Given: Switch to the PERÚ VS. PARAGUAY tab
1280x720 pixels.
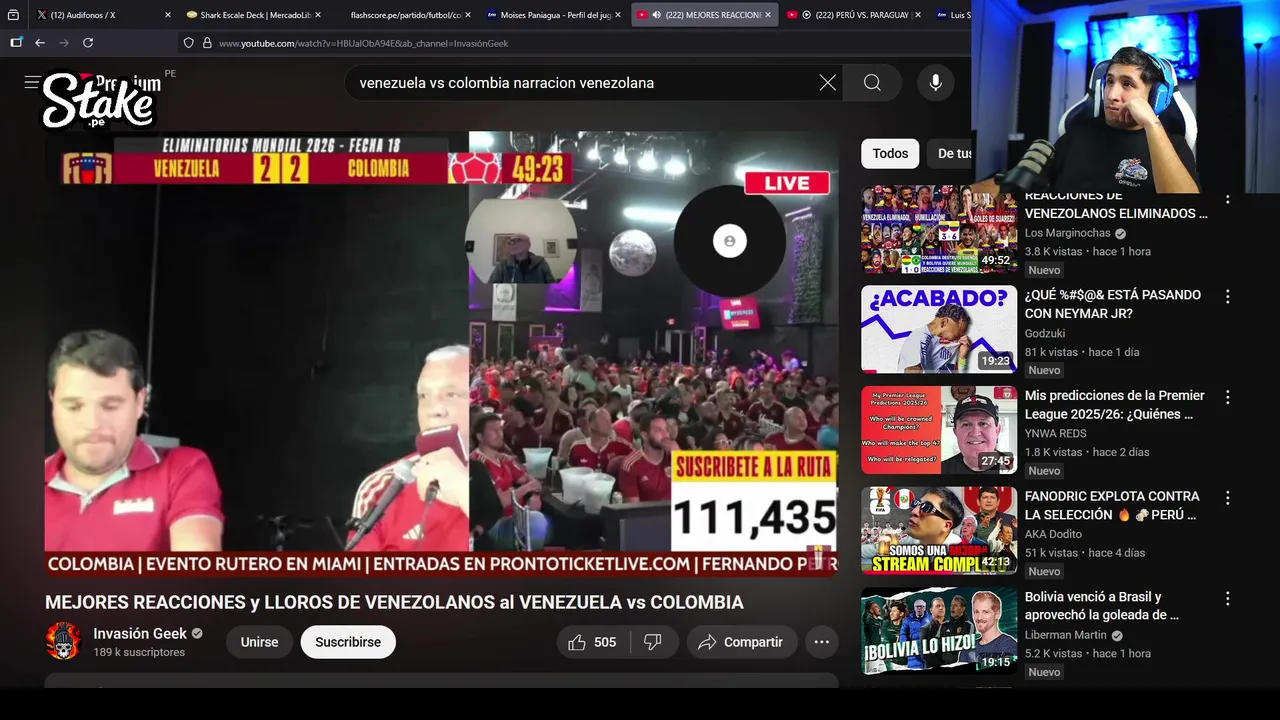Looking at the screenshot, I should pyautogui.click(x=854, y=15).
